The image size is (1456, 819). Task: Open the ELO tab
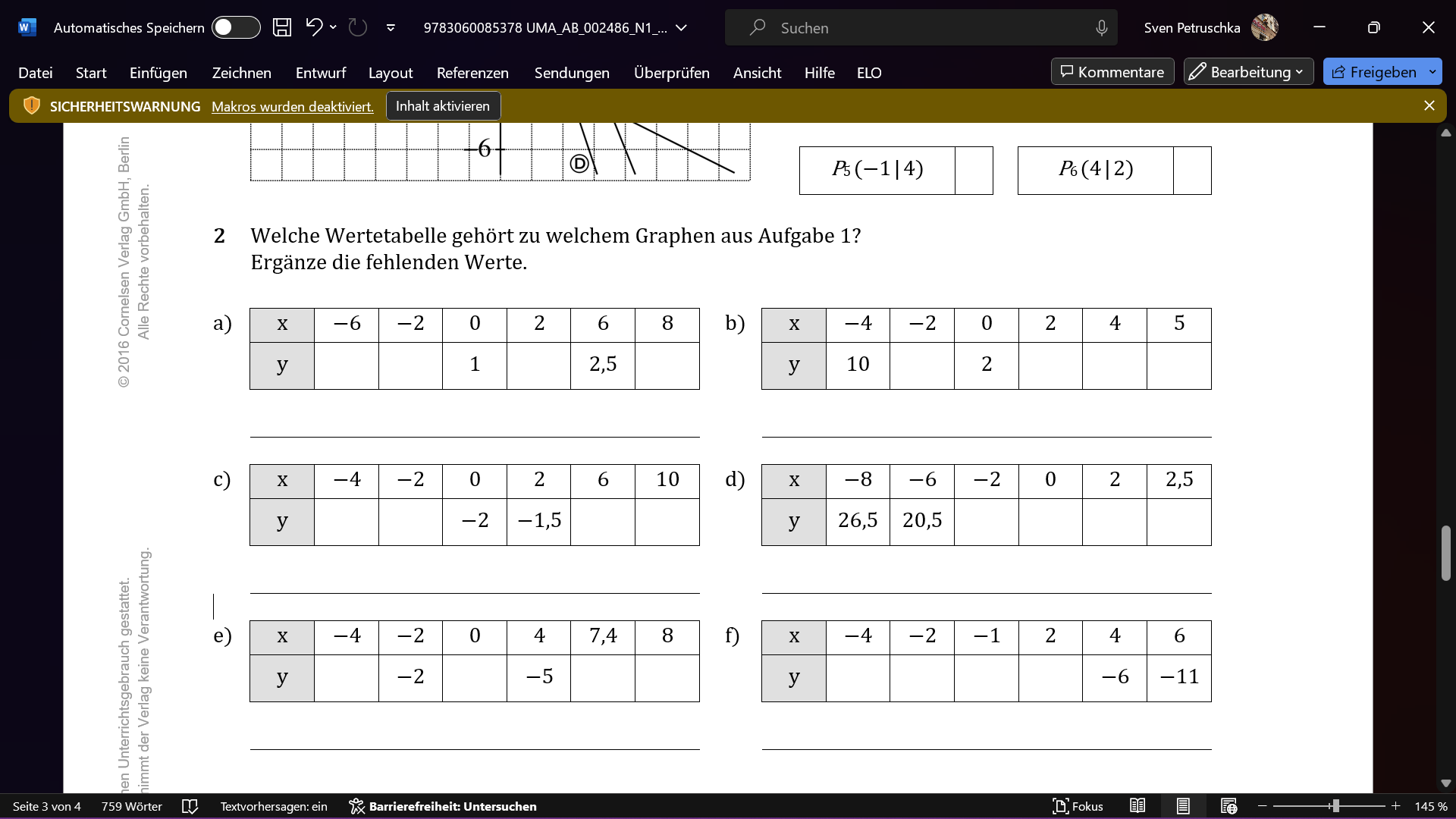pos(869,73)
